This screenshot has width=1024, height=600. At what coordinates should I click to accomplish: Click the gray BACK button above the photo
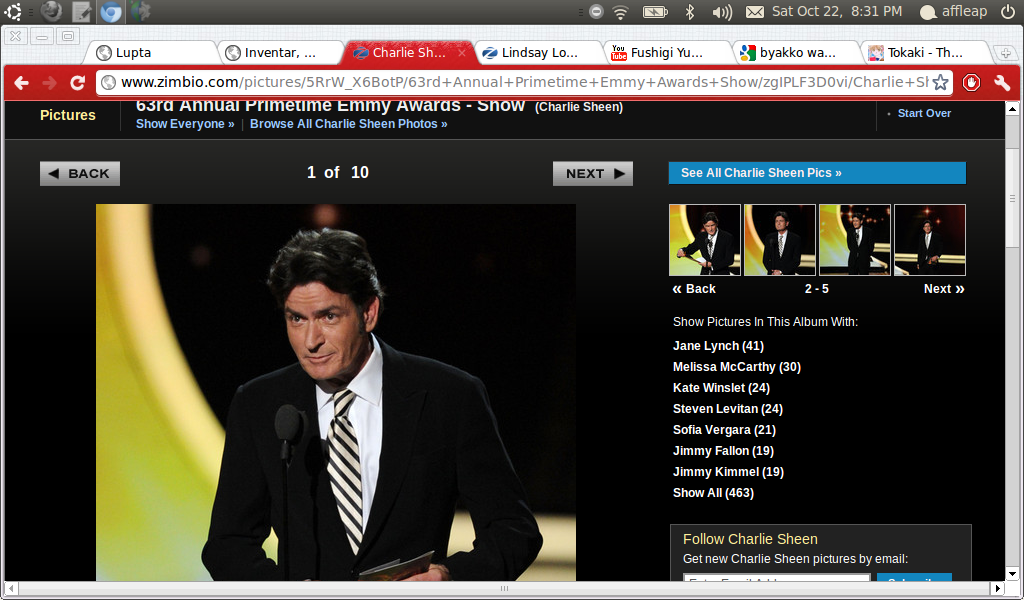click(x=80, y=173)
